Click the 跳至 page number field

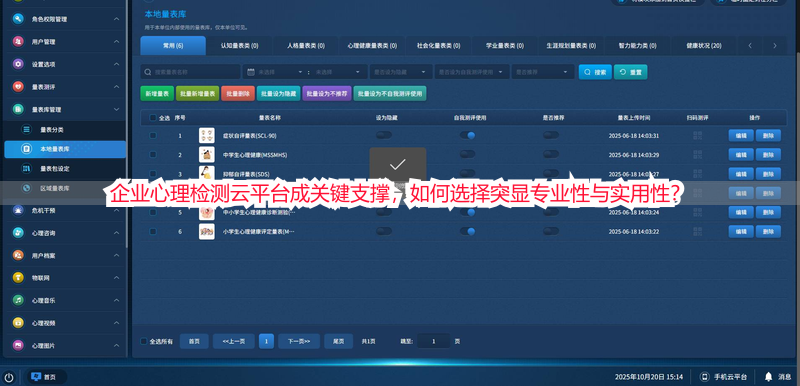(434, 341)
